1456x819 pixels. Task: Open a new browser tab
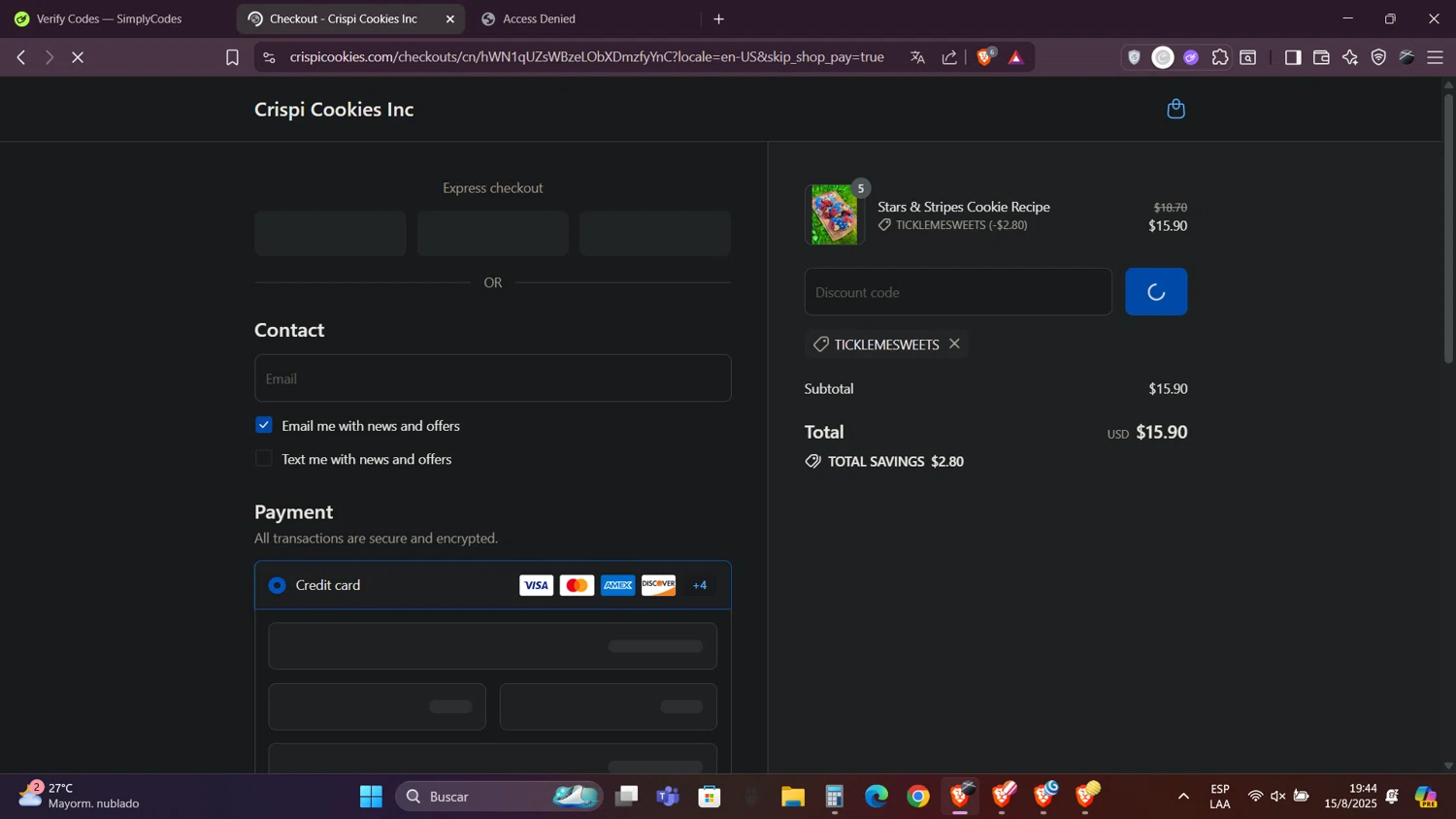coord(718,18)
